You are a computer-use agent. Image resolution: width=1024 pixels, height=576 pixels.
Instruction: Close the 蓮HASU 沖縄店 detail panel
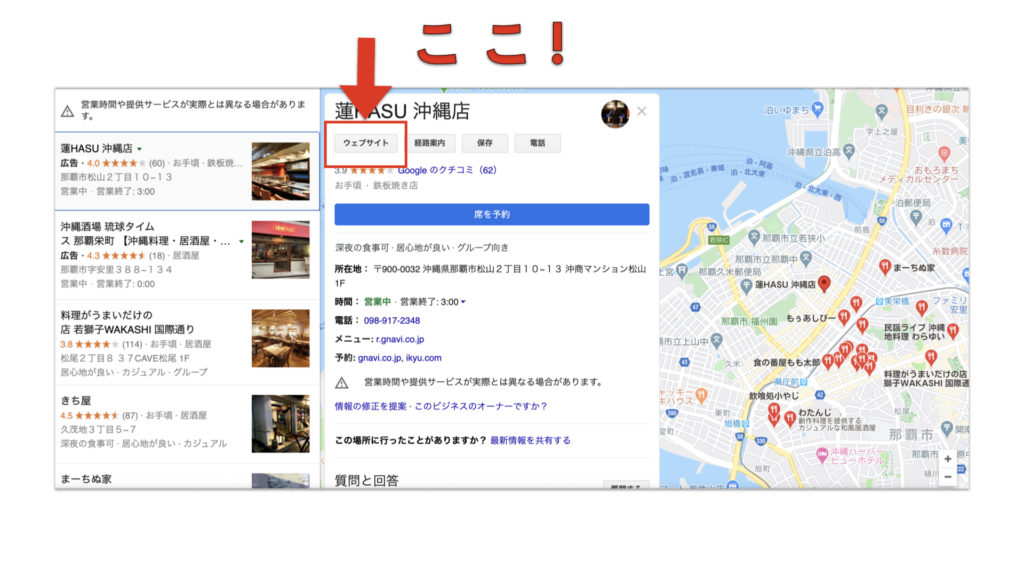click(642, 111)
